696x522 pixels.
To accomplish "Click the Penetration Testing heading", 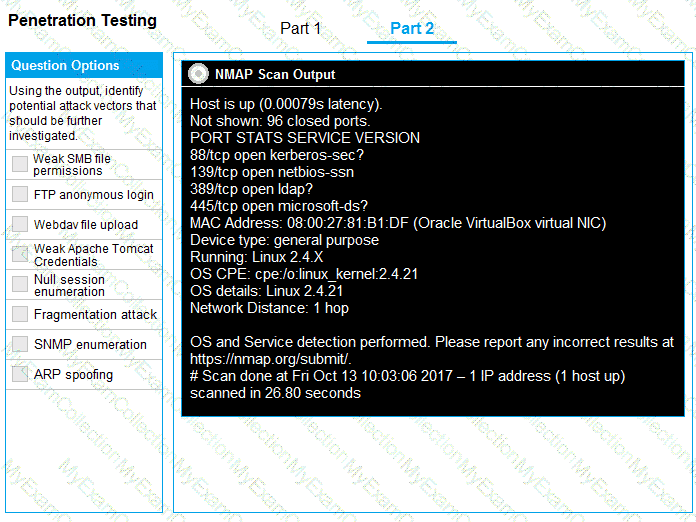I will pyautogui.click(x=82, y=20).
